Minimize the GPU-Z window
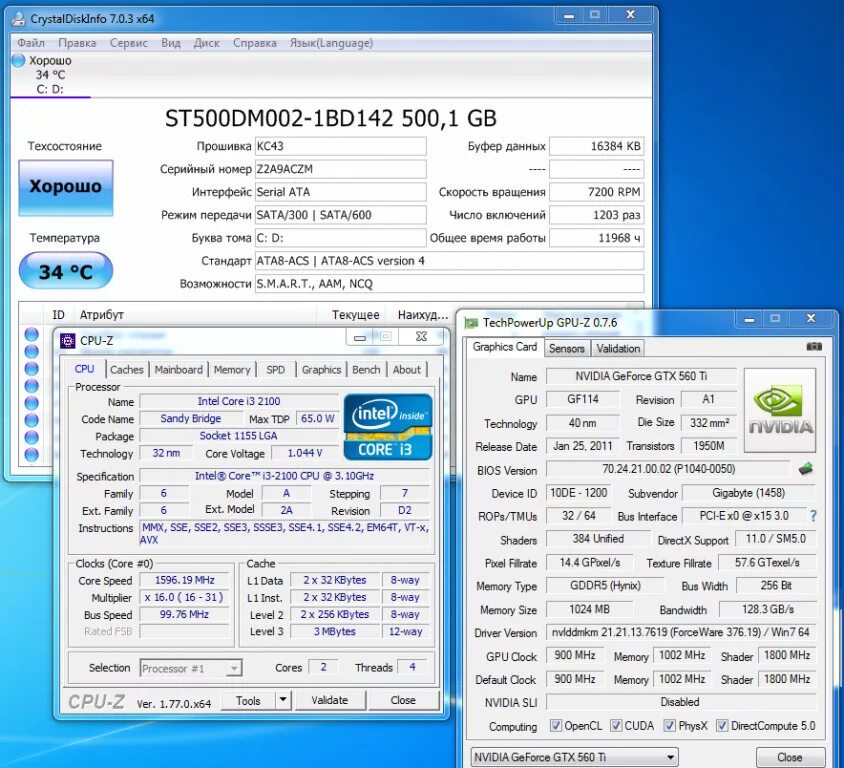Image resolution: width=844 pixels, height=768 pixels. 749,319
